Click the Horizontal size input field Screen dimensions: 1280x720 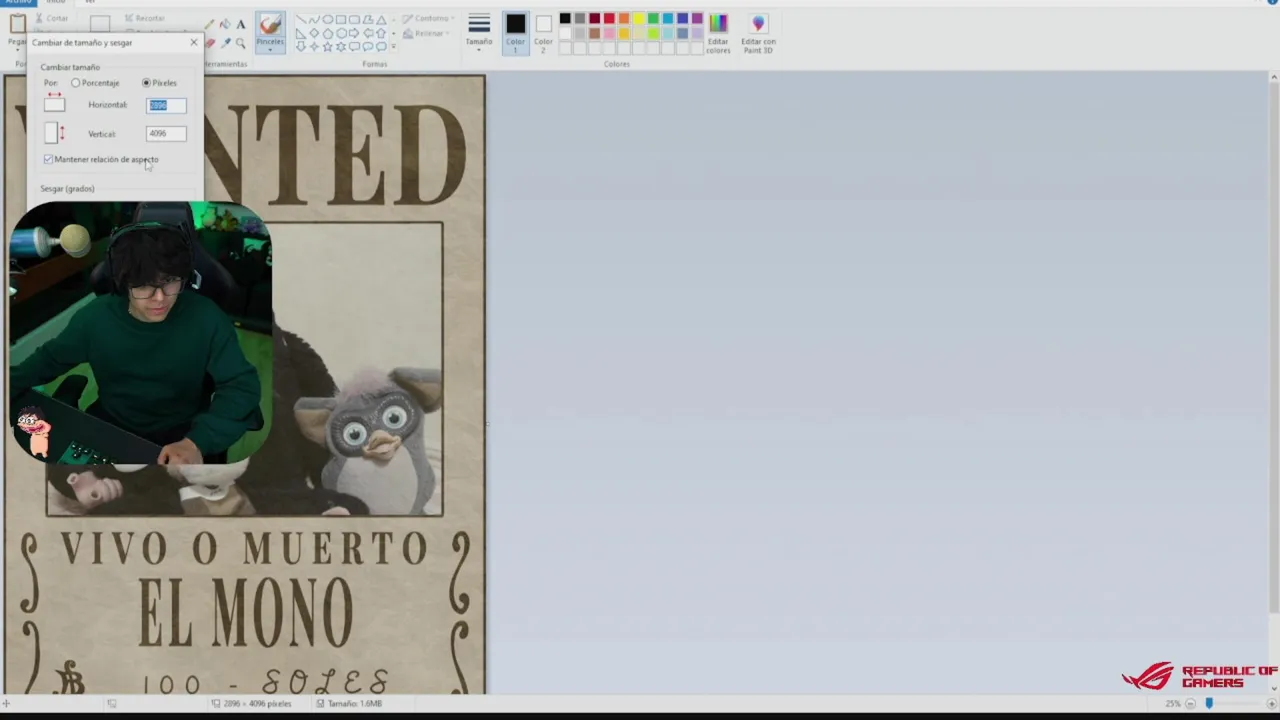point(166,105)
